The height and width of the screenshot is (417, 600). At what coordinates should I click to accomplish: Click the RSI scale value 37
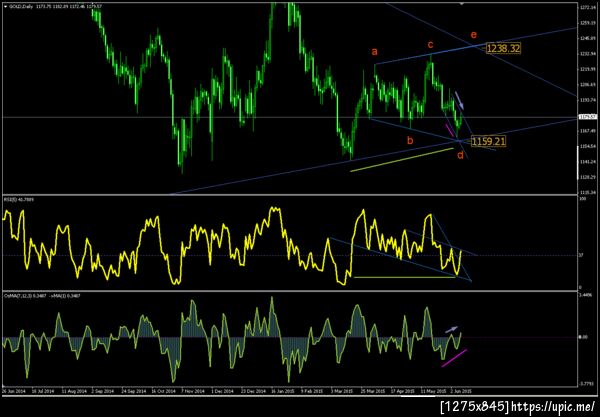pyautogui.click(x=581, y=255)
